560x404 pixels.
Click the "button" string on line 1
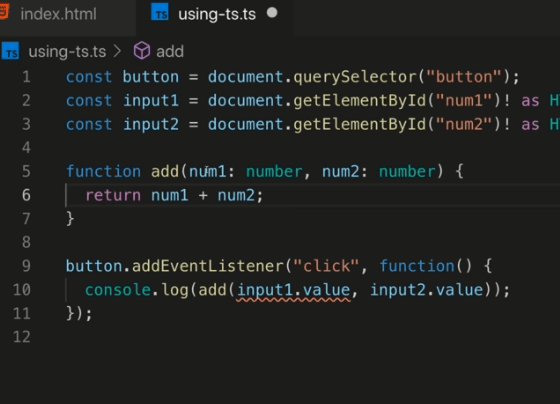[x=464, y=77]
